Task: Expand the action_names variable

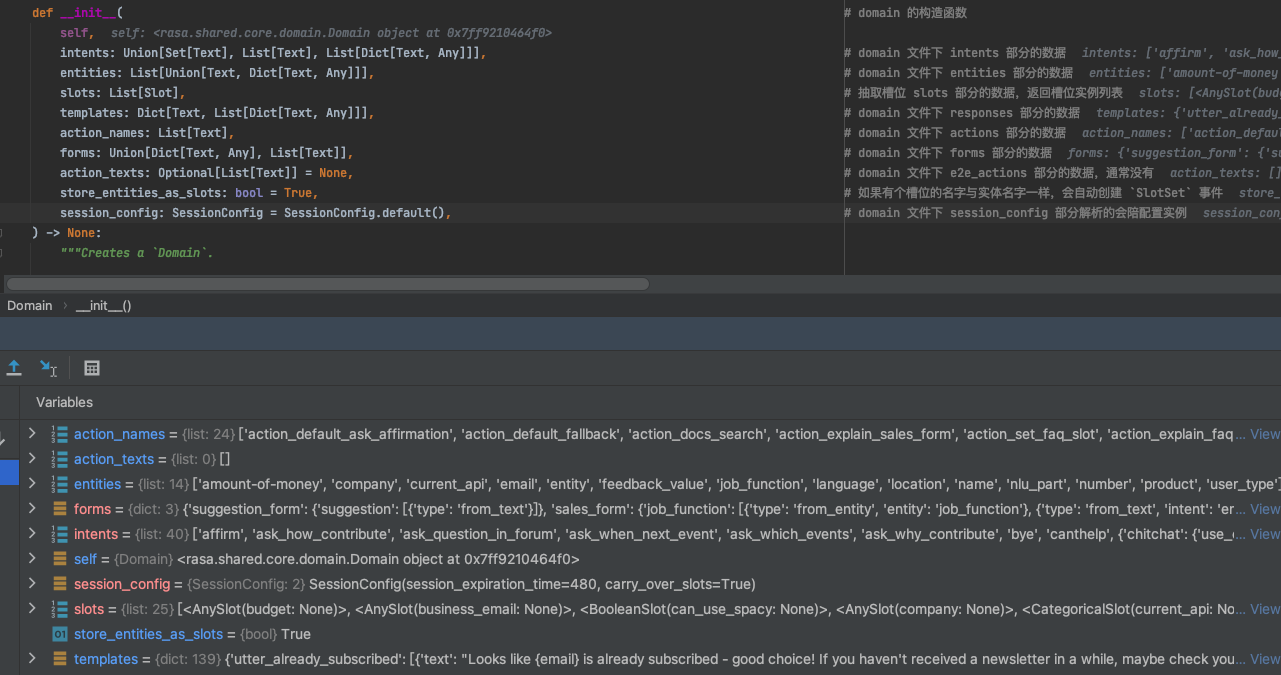Action: (32, 434)
